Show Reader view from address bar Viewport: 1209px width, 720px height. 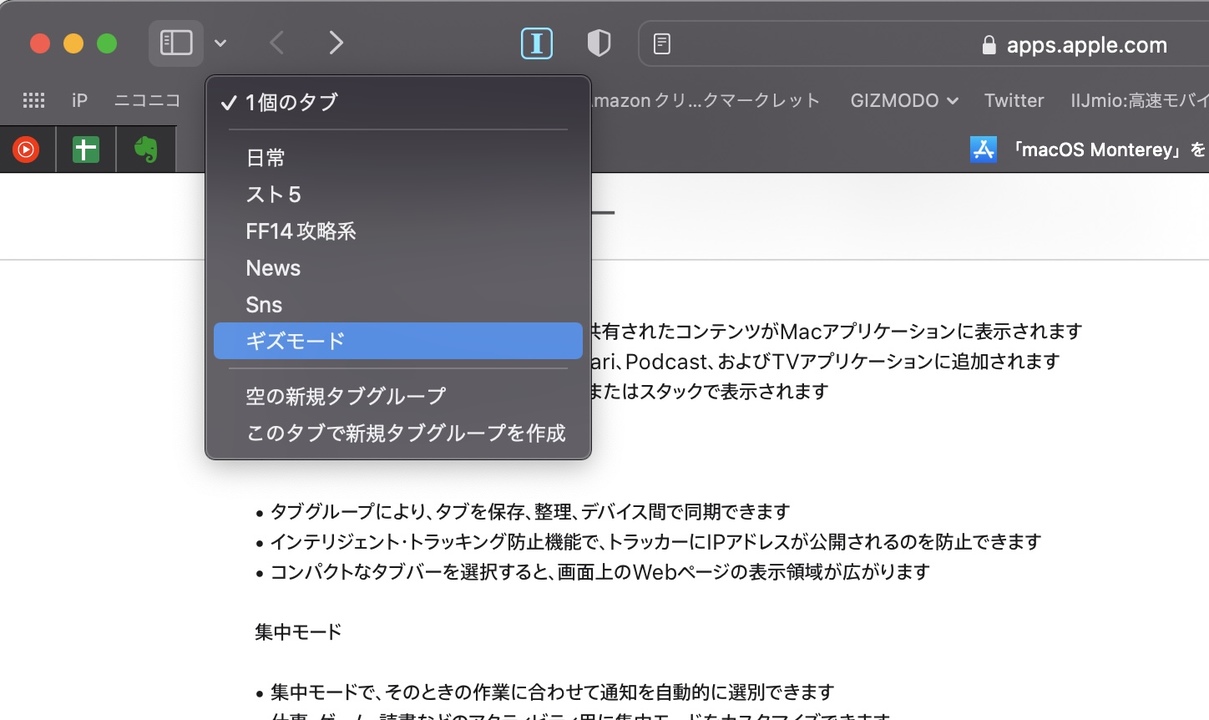pos(662,44)
